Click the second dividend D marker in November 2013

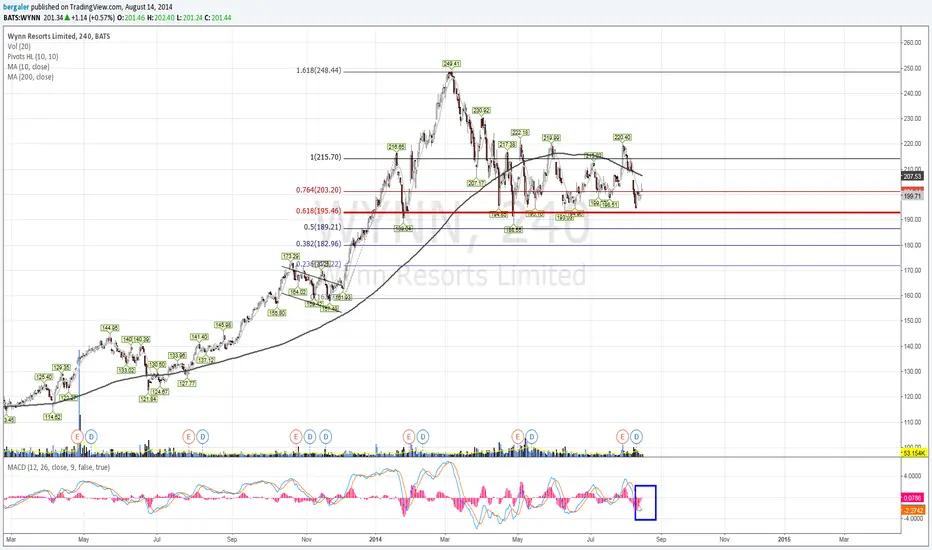coord(326,436)
